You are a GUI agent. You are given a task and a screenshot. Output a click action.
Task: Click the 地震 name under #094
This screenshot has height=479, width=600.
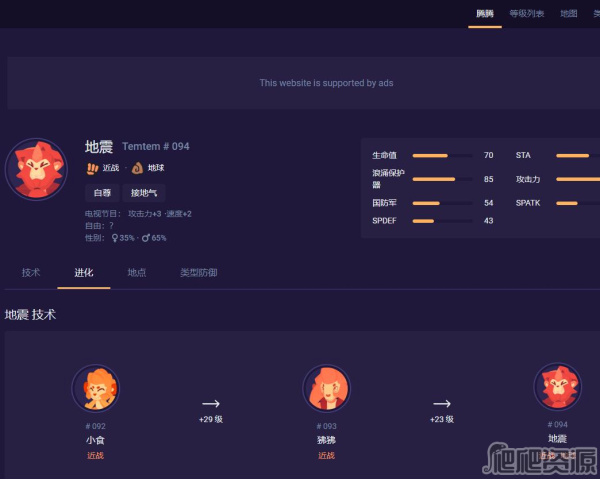coord(558,438)
